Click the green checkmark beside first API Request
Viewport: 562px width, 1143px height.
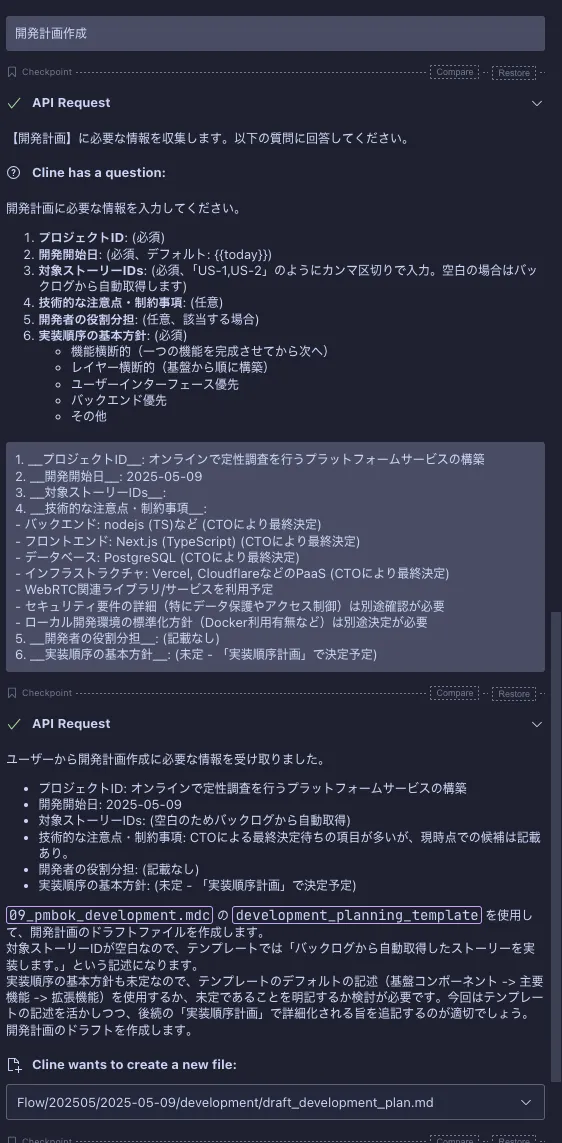tap(13, 104)
